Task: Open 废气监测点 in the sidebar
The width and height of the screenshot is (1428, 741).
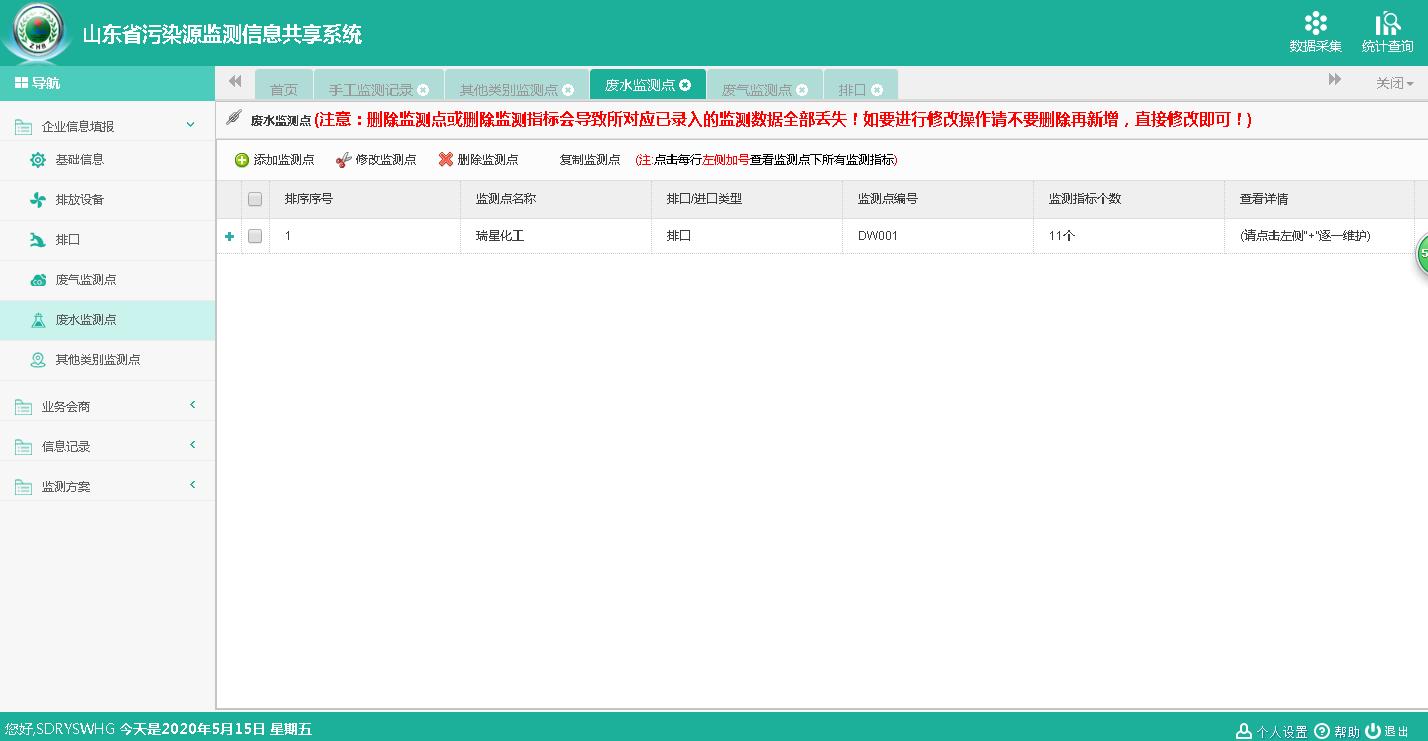Action: point(85,280)
